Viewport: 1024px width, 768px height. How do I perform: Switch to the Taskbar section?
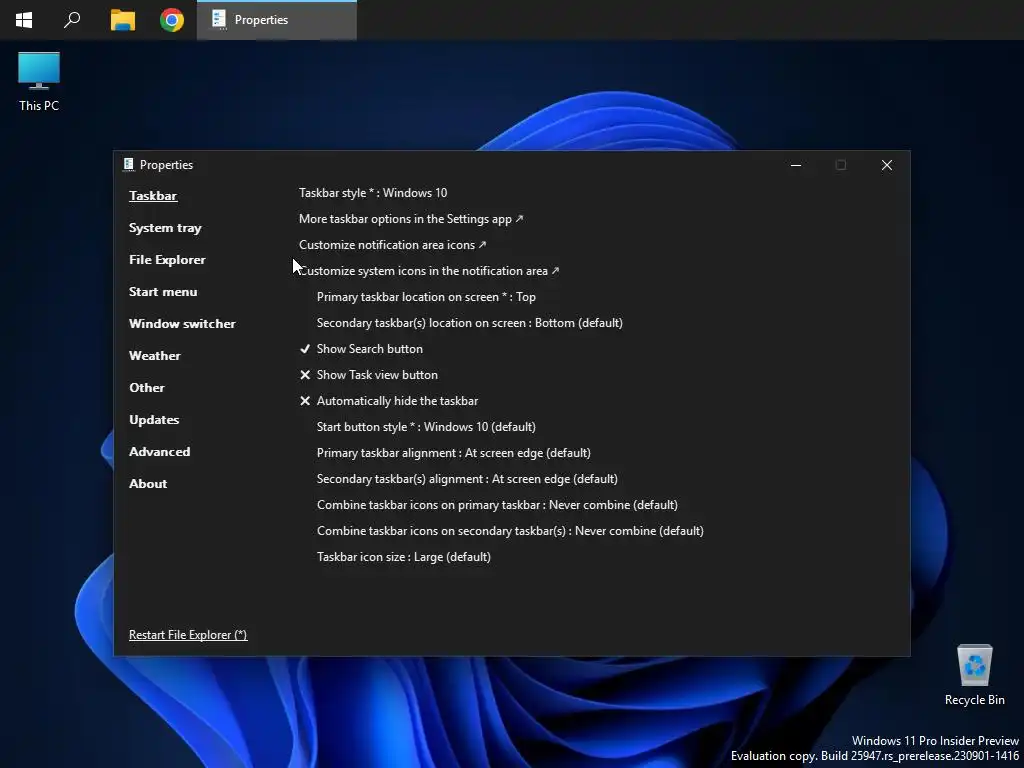[153, 196]
